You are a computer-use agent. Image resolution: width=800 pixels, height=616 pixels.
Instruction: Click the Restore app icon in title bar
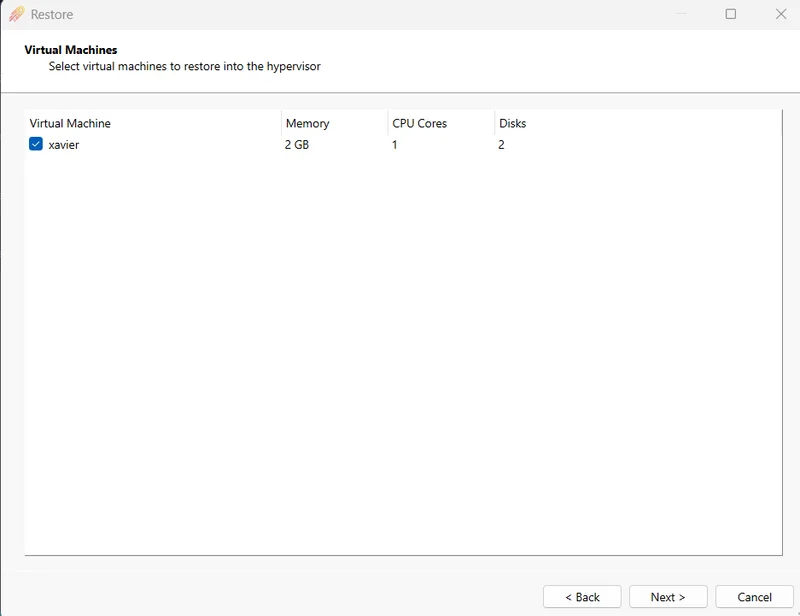pyautogui.click(x=16, y=14)
